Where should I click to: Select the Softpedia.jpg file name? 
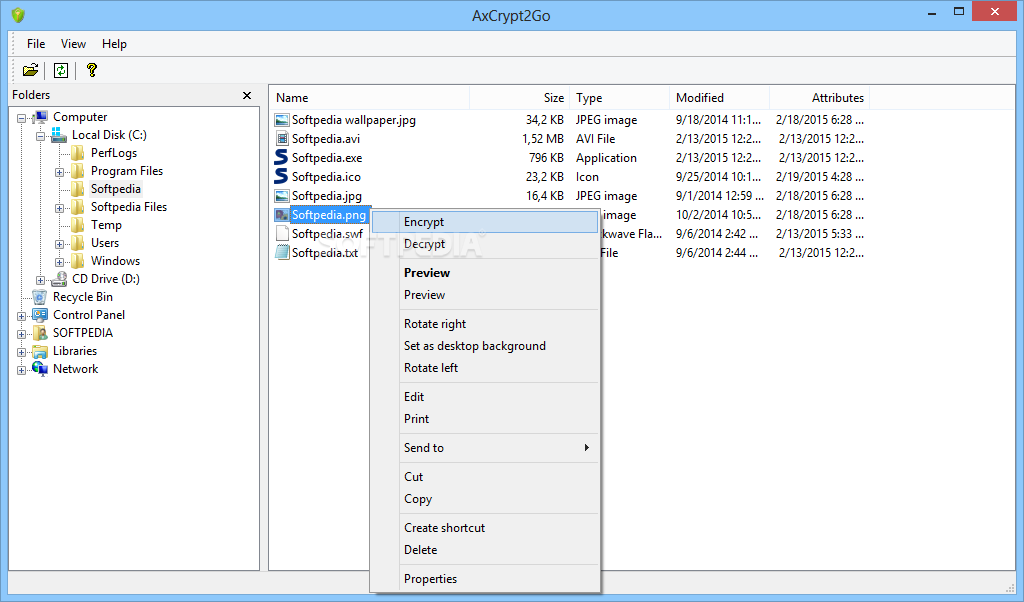(x=327, y=196)
